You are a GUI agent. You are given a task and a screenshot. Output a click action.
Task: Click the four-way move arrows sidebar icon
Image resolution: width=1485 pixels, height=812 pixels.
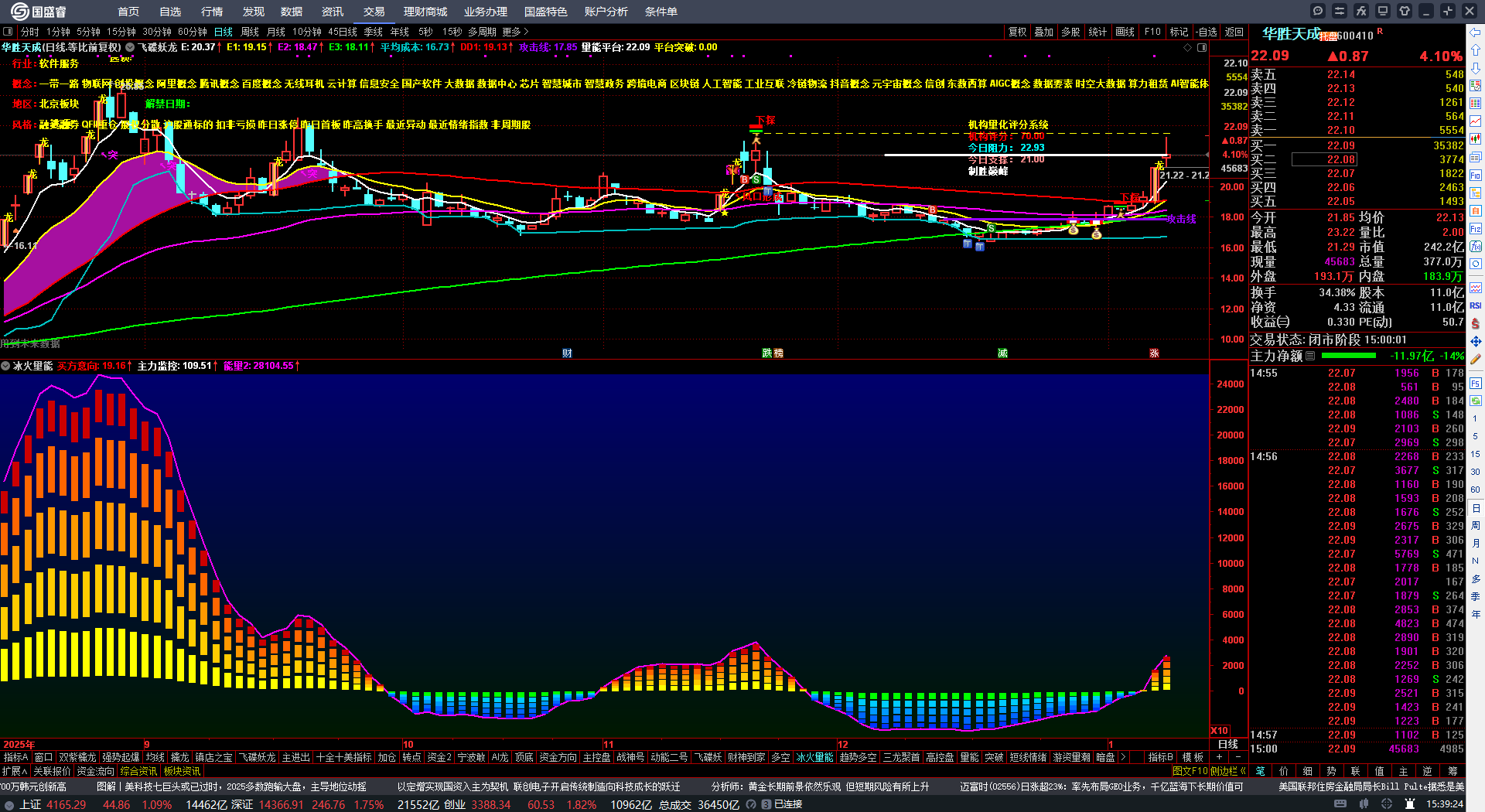(x=1476, y=341)
